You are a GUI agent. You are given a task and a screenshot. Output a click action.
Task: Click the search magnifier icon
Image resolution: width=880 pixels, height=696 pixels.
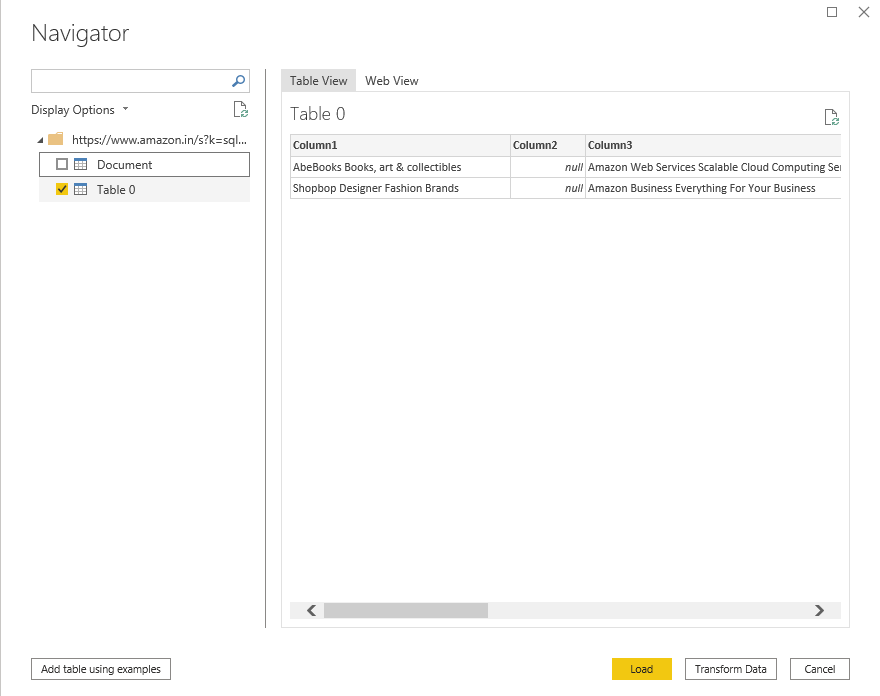pyautogui.click(x=239, y=81)
